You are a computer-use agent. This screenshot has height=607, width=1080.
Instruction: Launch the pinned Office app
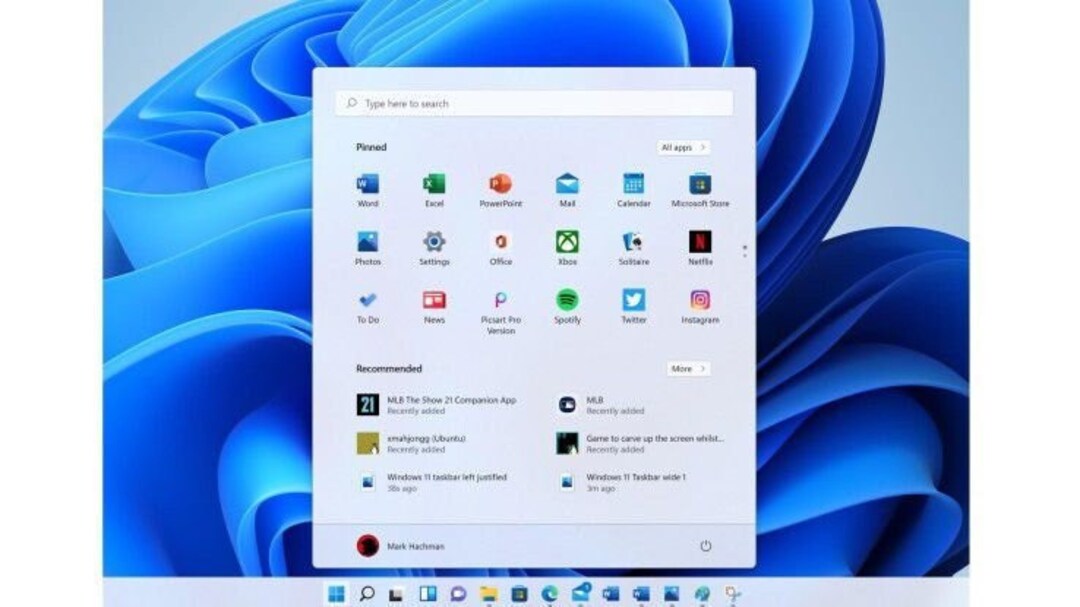tap(501, 249)
